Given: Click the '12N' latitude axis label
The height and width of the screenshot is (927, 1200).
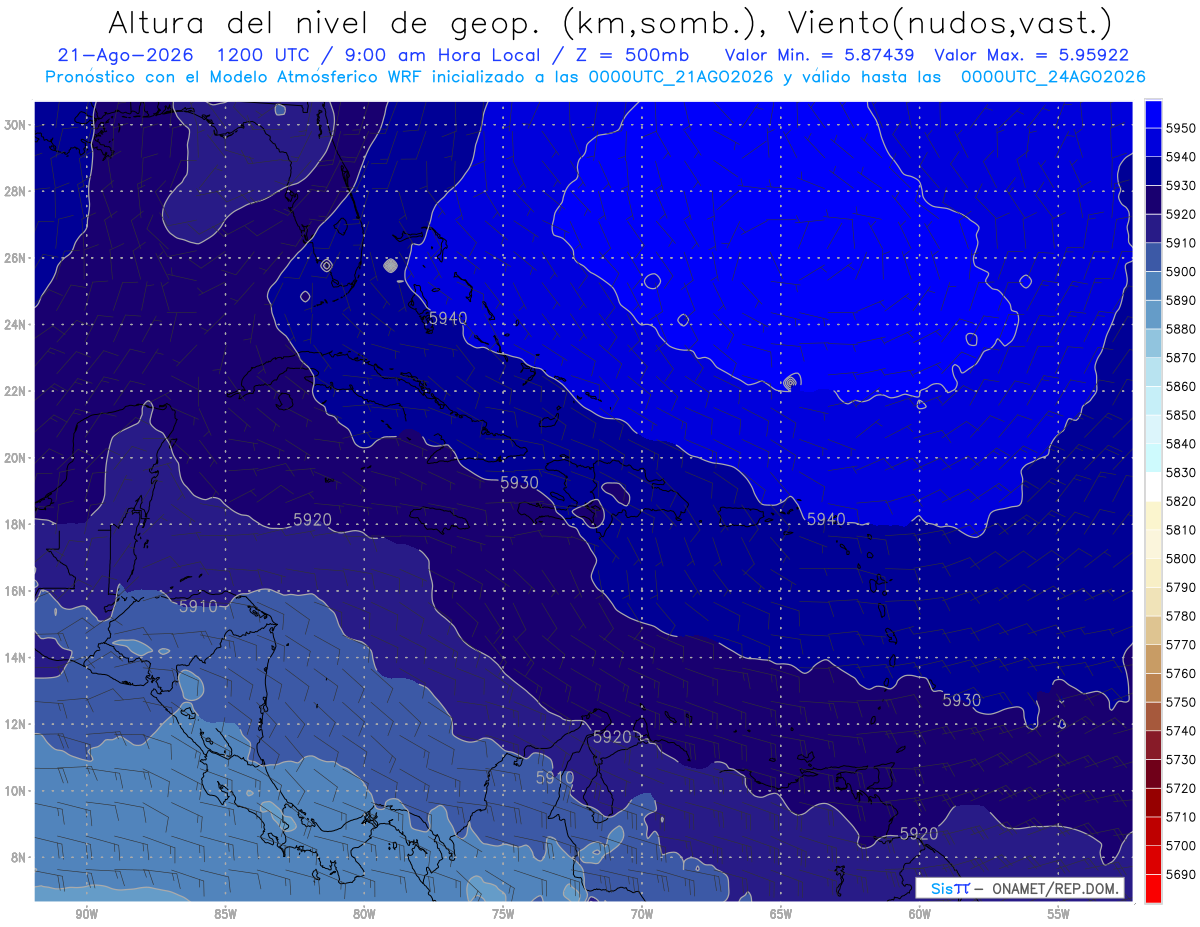Looking at the screenshot, I should point(16,724).
